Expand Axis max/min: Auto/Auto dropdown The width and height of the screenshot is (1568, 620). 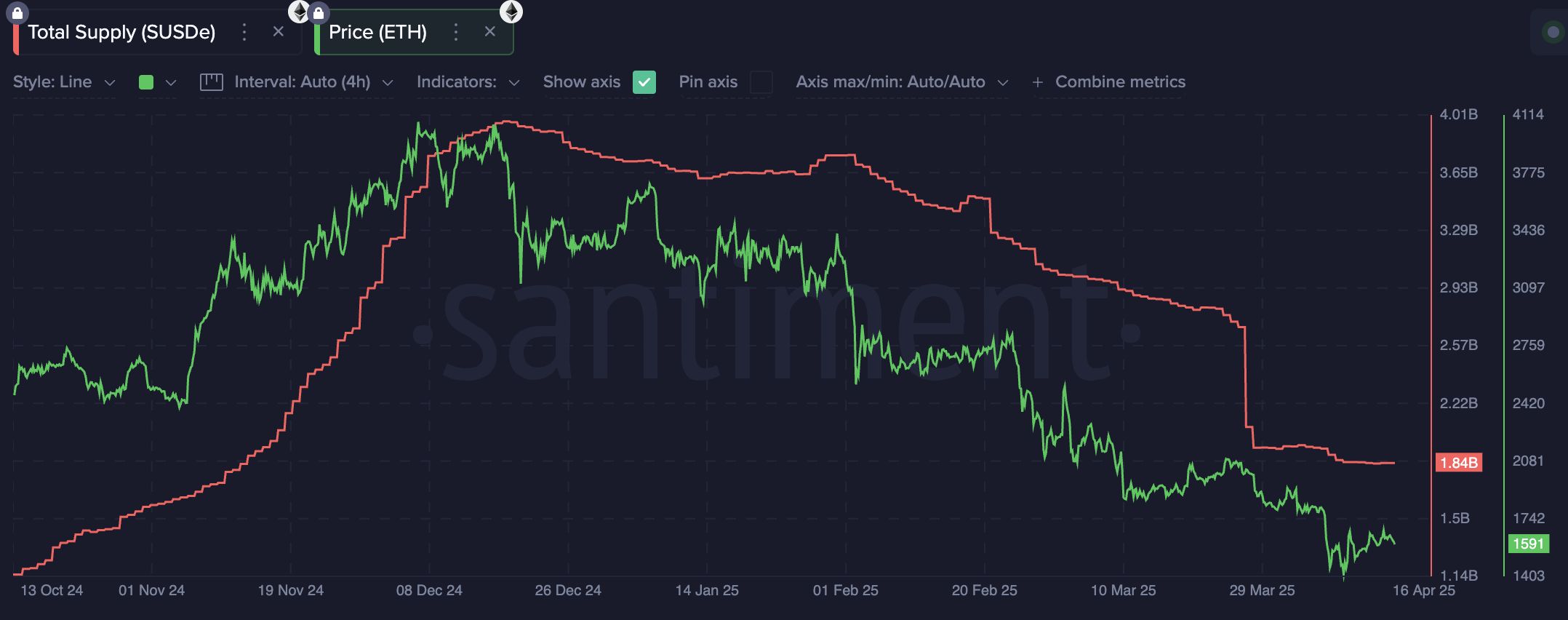pyautogui.click(x=902, y=82)
